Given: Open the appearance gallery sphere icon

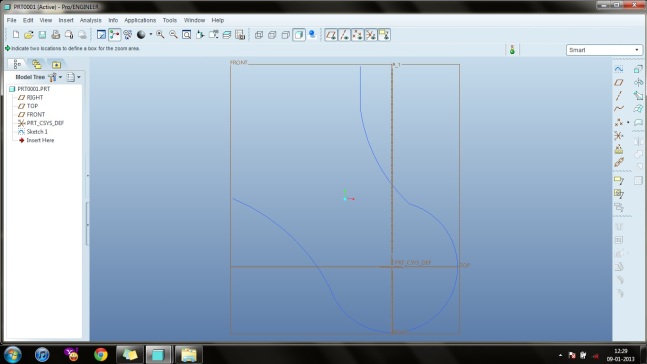Looking at the screenshot, I should pyautogui.click(x=141, y=35).
